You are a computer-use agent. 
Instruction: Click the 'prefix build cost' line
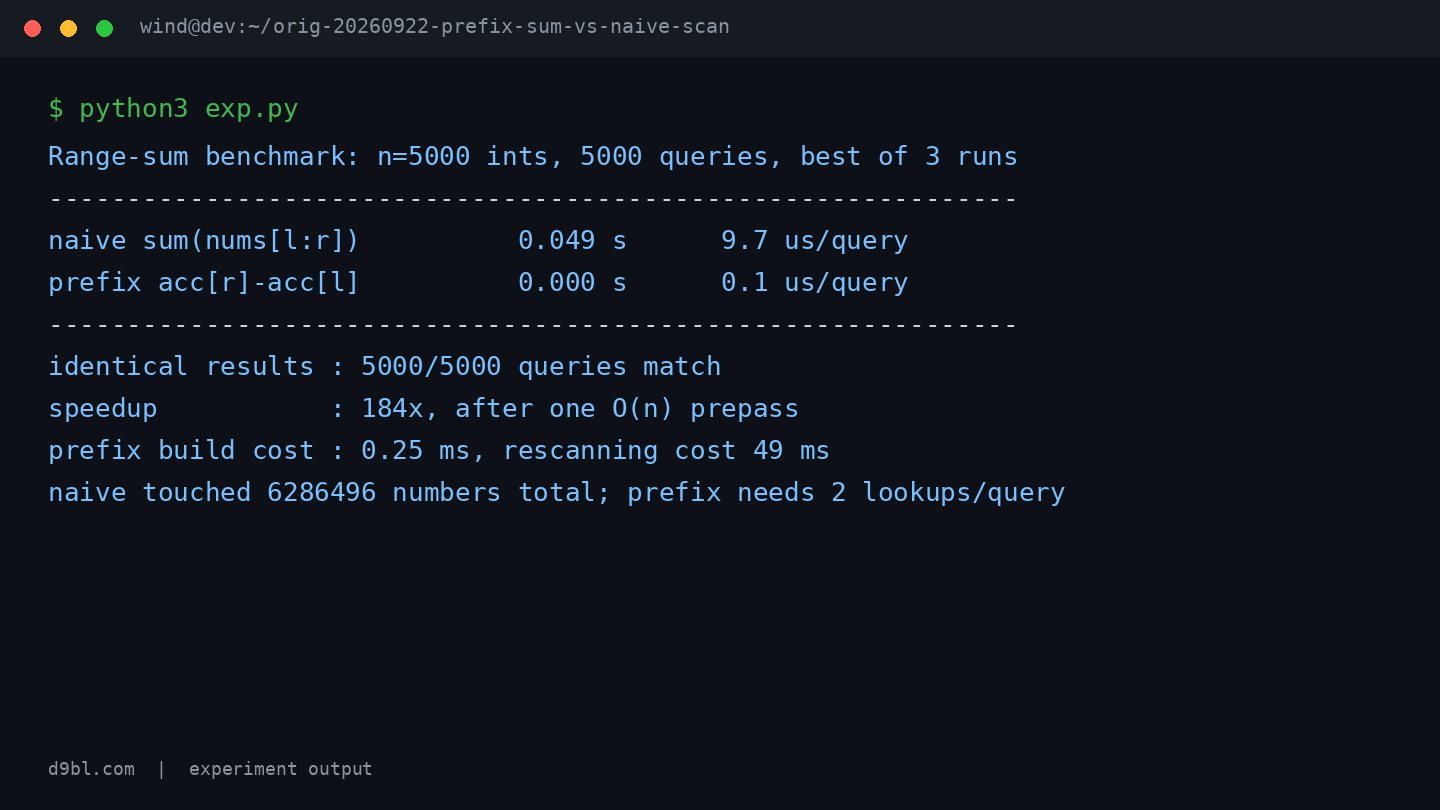439,451
